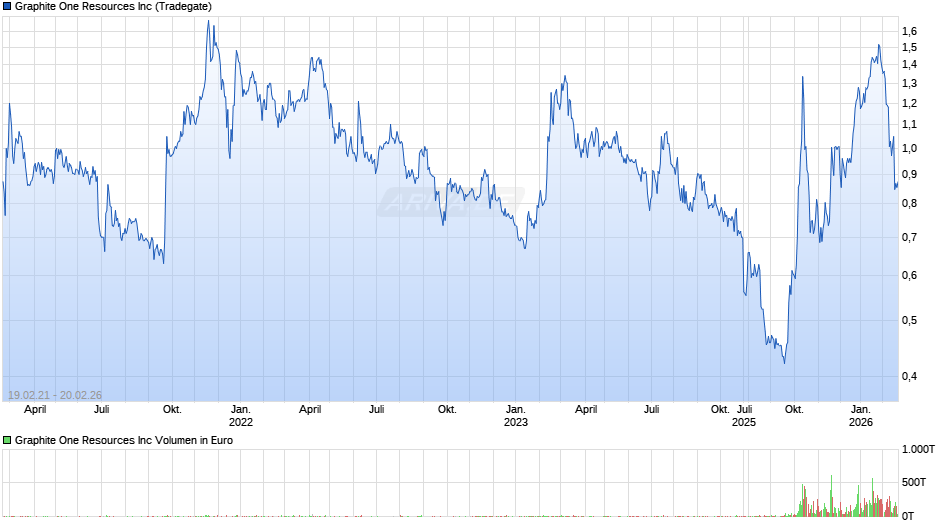Click the '0T' volume axis label
This screenshot has width=940, height=526.
pos(908,516)
